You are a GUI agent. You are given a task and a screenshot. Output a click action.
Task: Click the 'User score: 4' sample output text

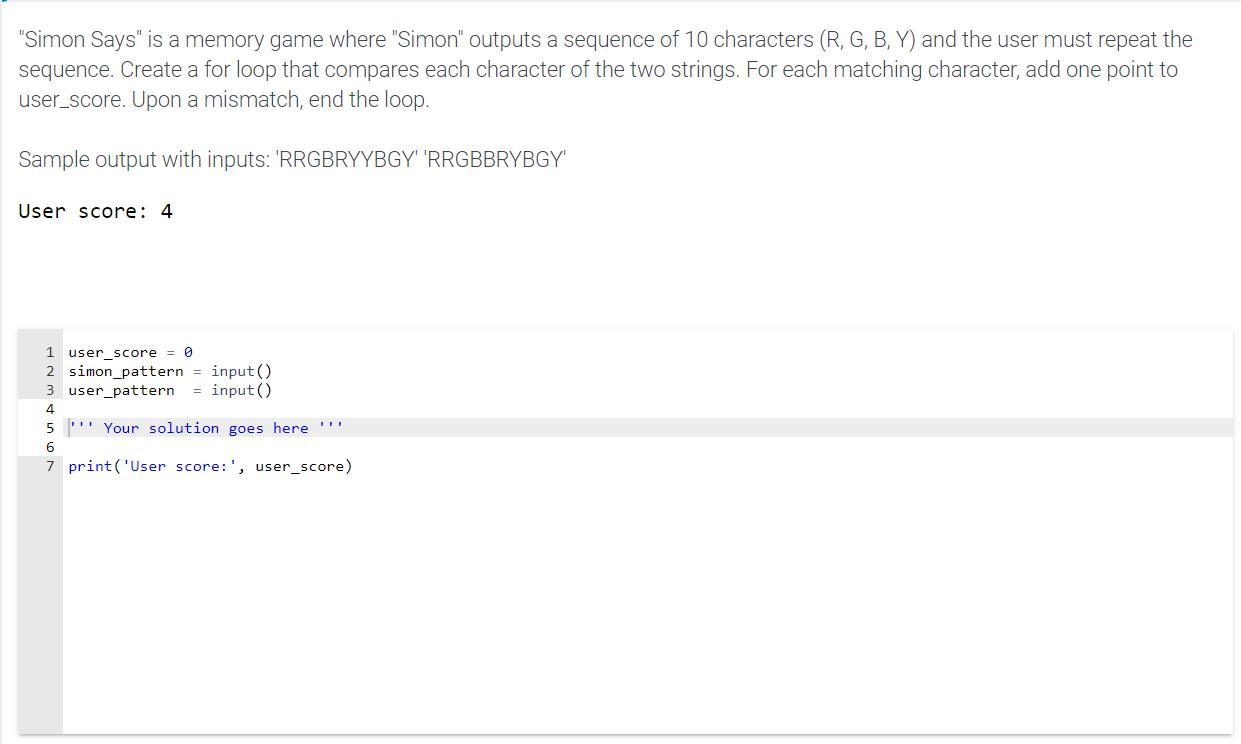[95, 211]
